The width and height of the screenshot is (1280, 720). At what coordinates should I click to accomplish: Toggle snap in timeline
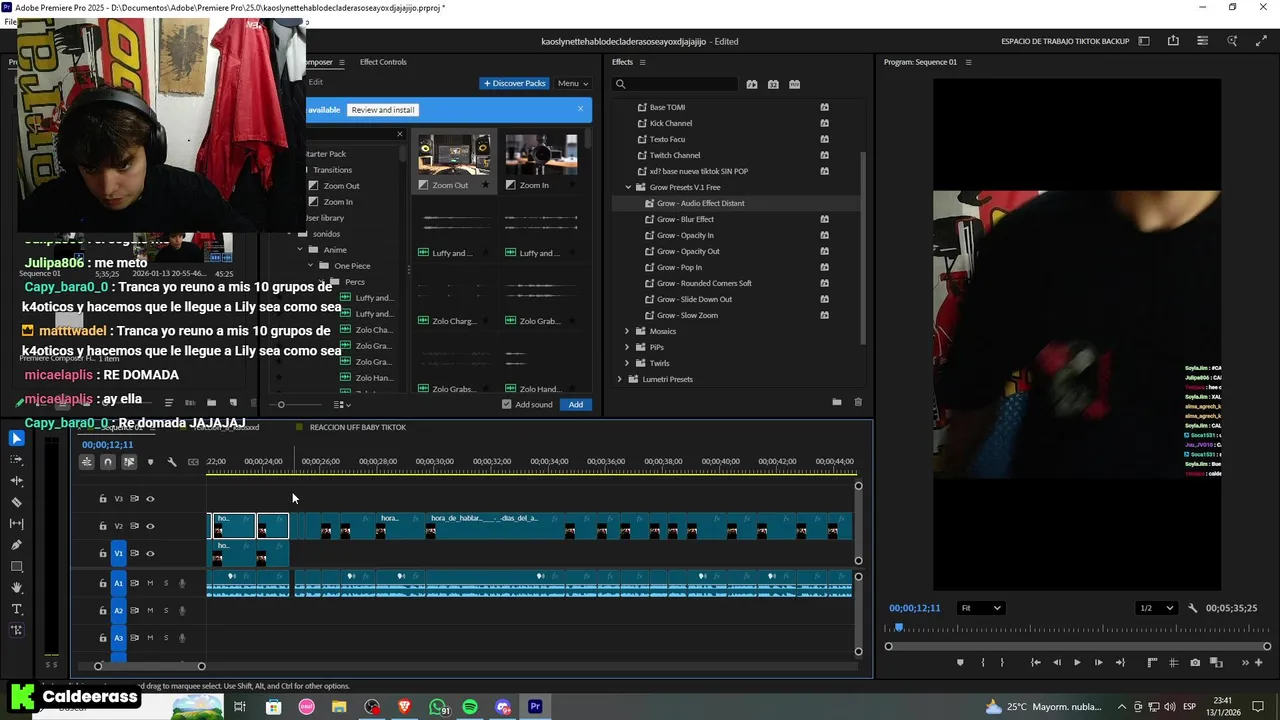[107, 462]
